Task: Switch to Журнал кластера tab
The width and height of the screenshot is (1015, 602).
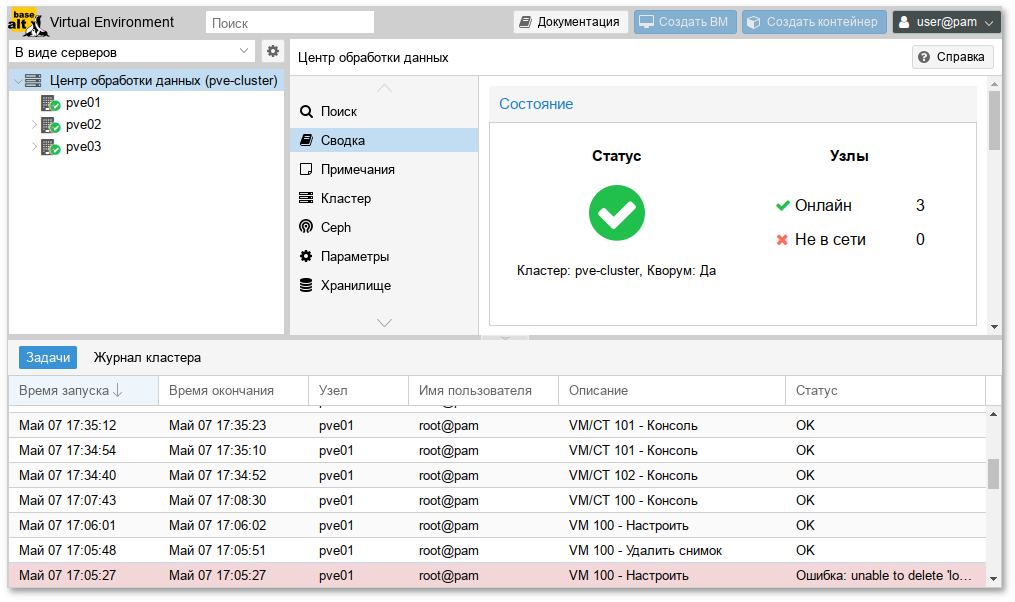Action: (x=147, y=357)
